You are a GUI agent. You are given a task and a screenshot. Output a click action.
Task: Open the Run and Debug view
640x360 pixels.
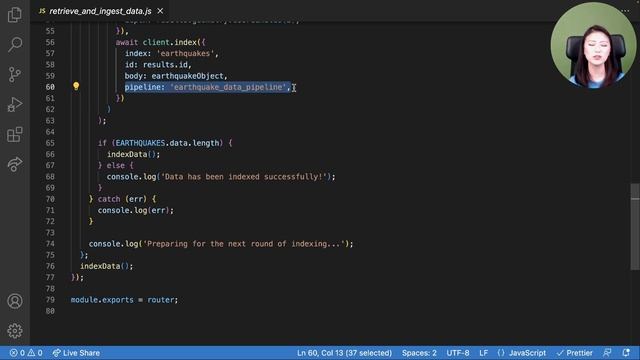click(x=15, y=104)
